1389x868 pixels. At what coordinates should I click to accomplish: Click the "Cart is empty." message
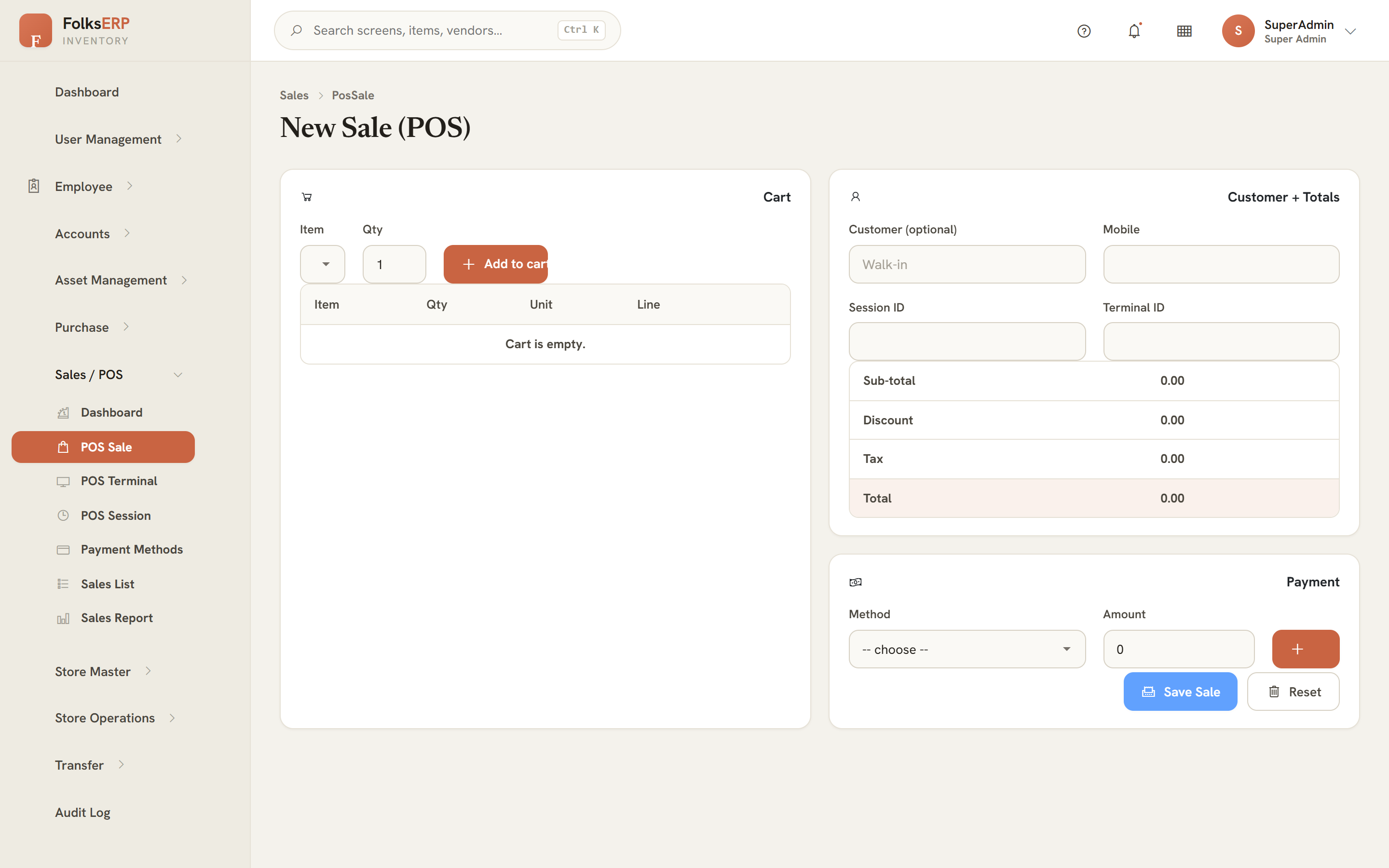tap(545, 344)
